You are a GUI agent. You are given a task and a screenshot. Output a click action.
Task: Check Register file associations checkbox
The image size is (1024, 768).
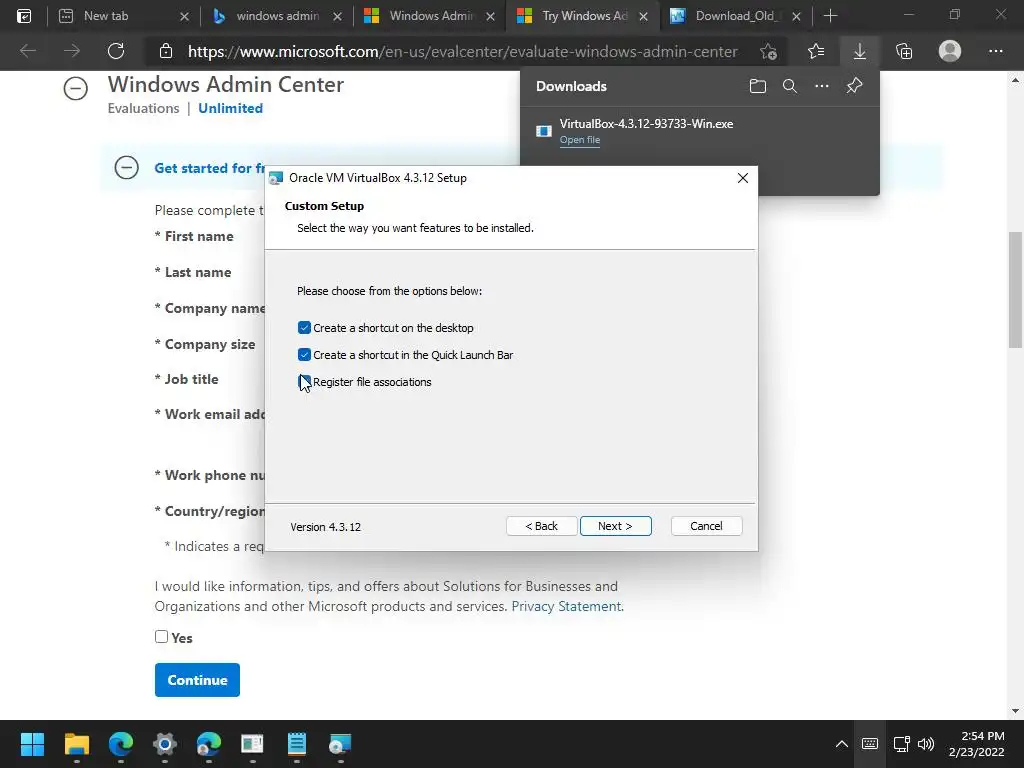(304, 382)
